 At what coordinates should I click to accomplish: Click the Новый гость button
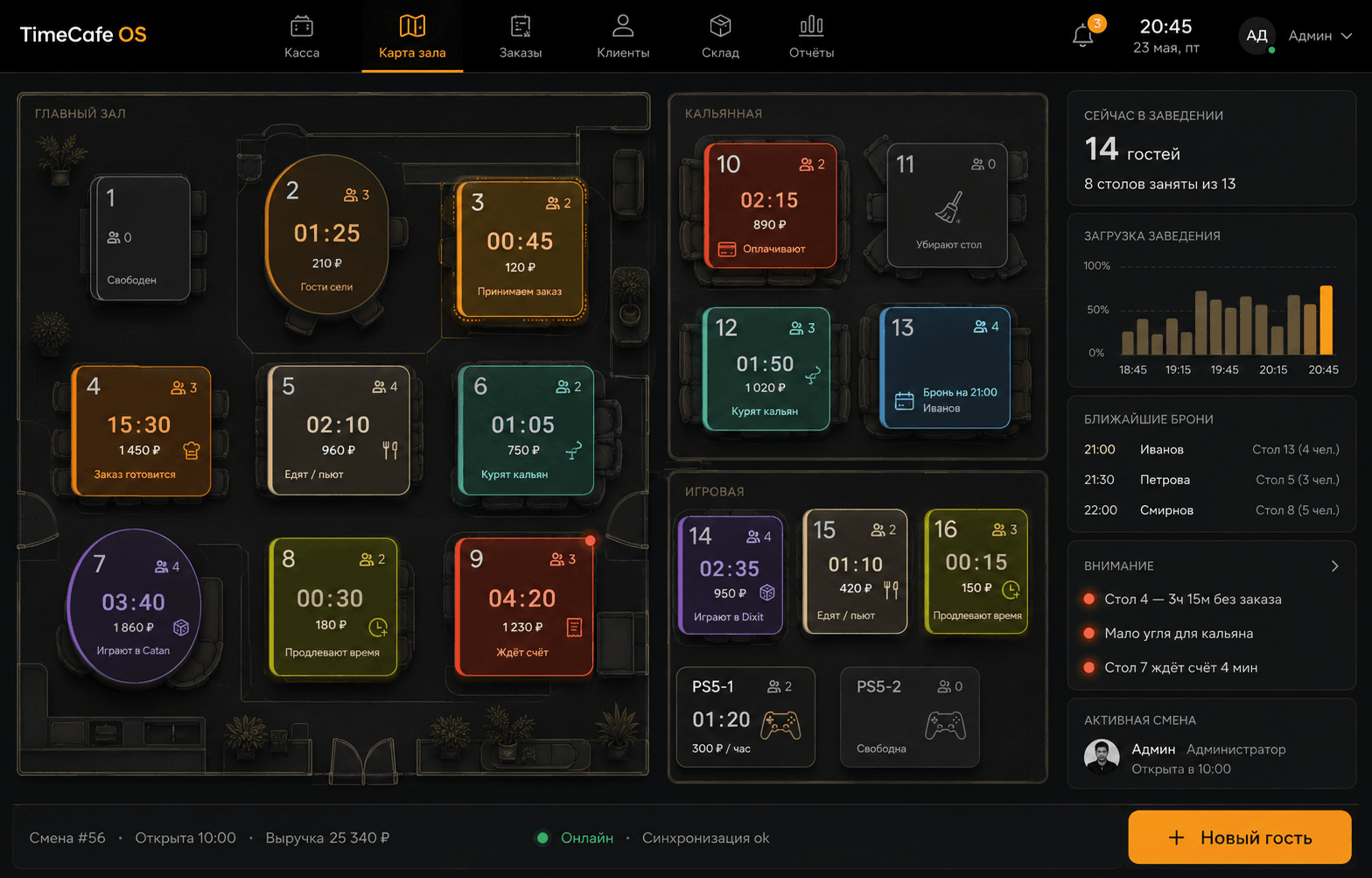(1240, 838)
